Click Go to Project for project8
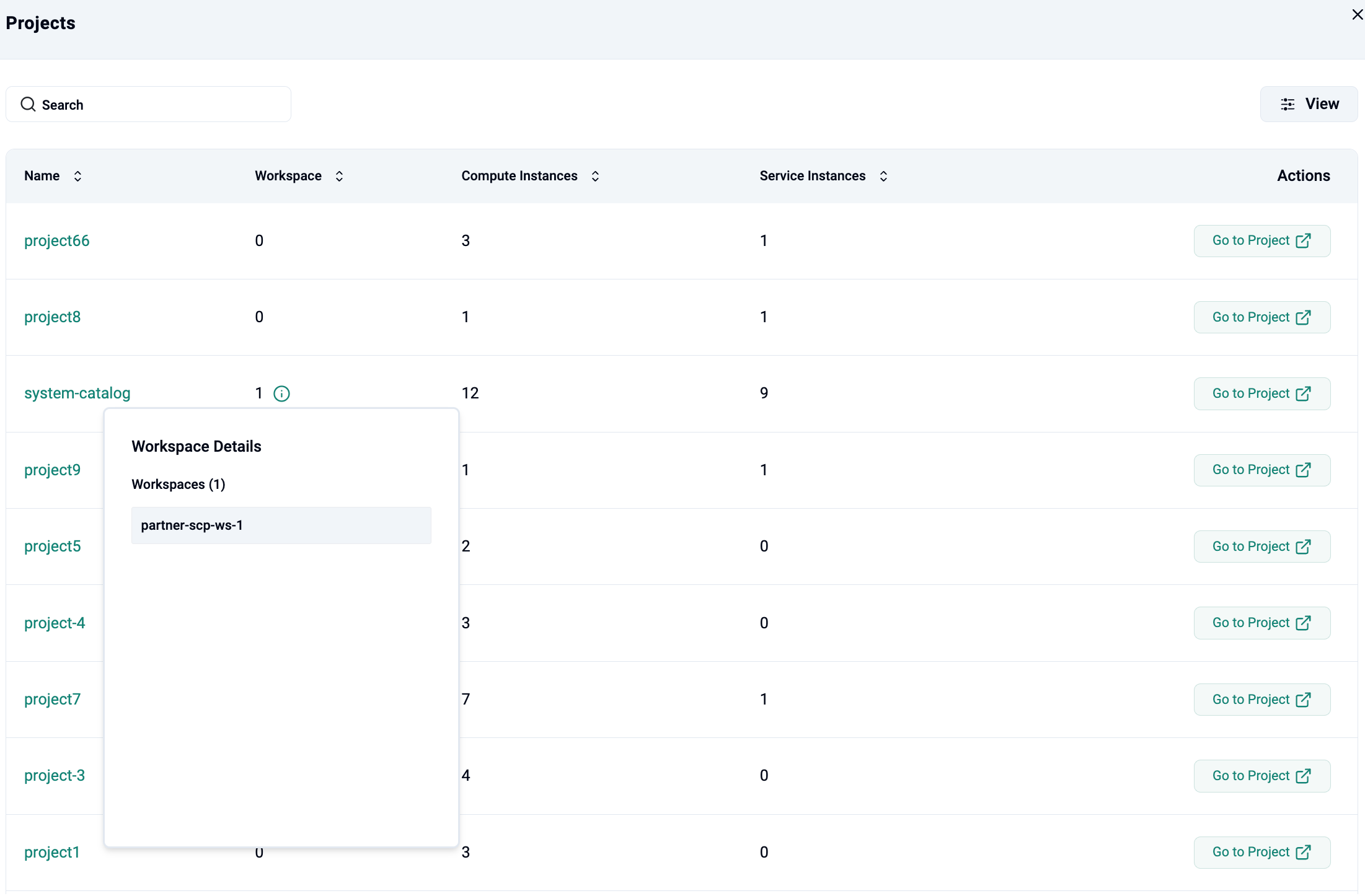This screenshot has height=896, width=1365. (1261, 317)
